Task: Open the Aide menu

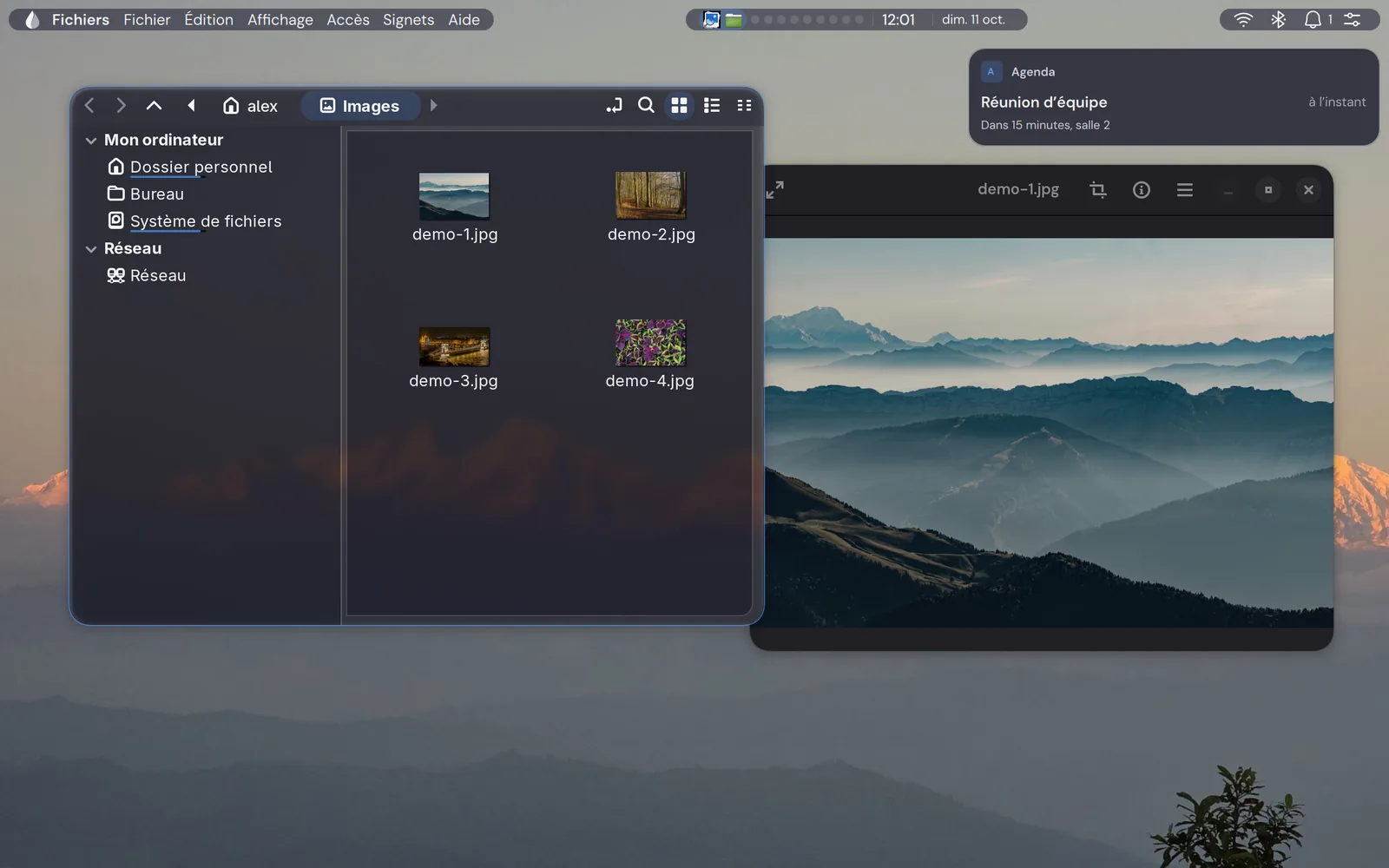Action: 464,19
